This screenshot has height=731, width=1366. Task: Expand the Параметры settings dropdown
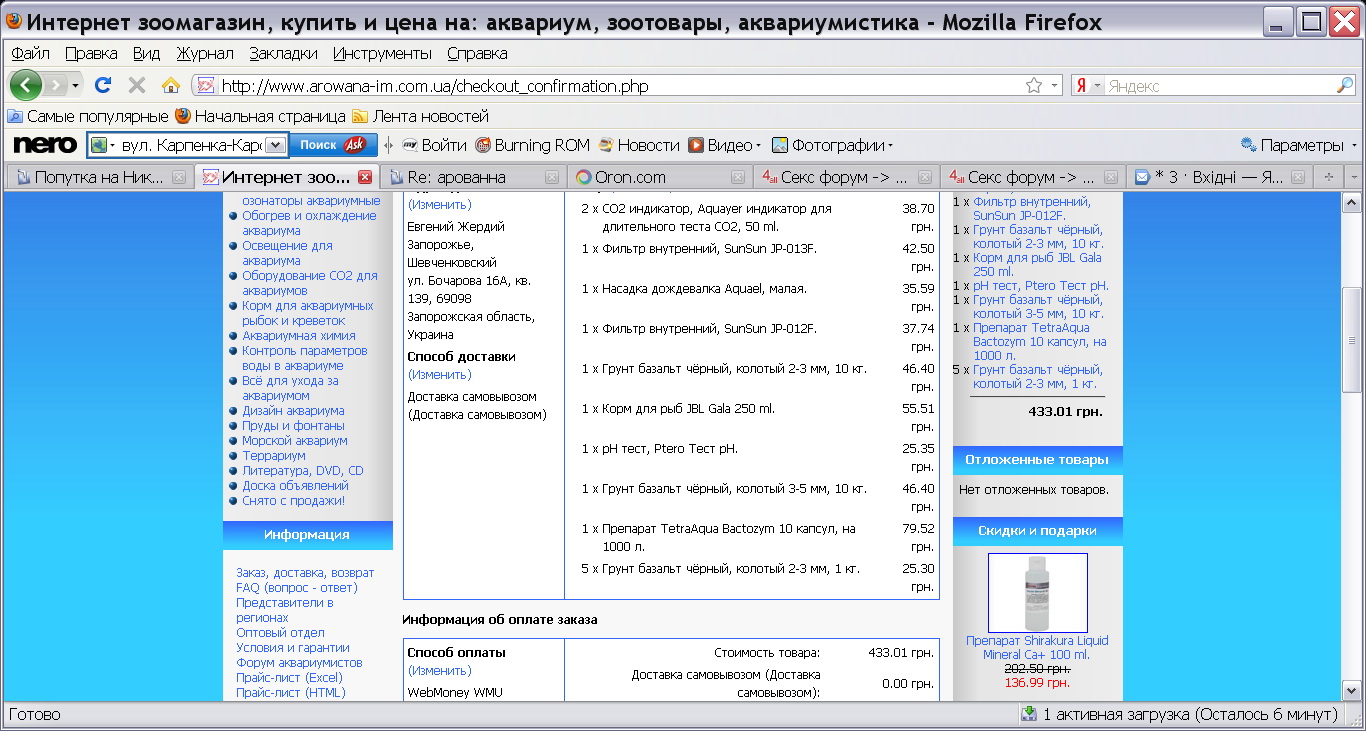[1298, 146]
